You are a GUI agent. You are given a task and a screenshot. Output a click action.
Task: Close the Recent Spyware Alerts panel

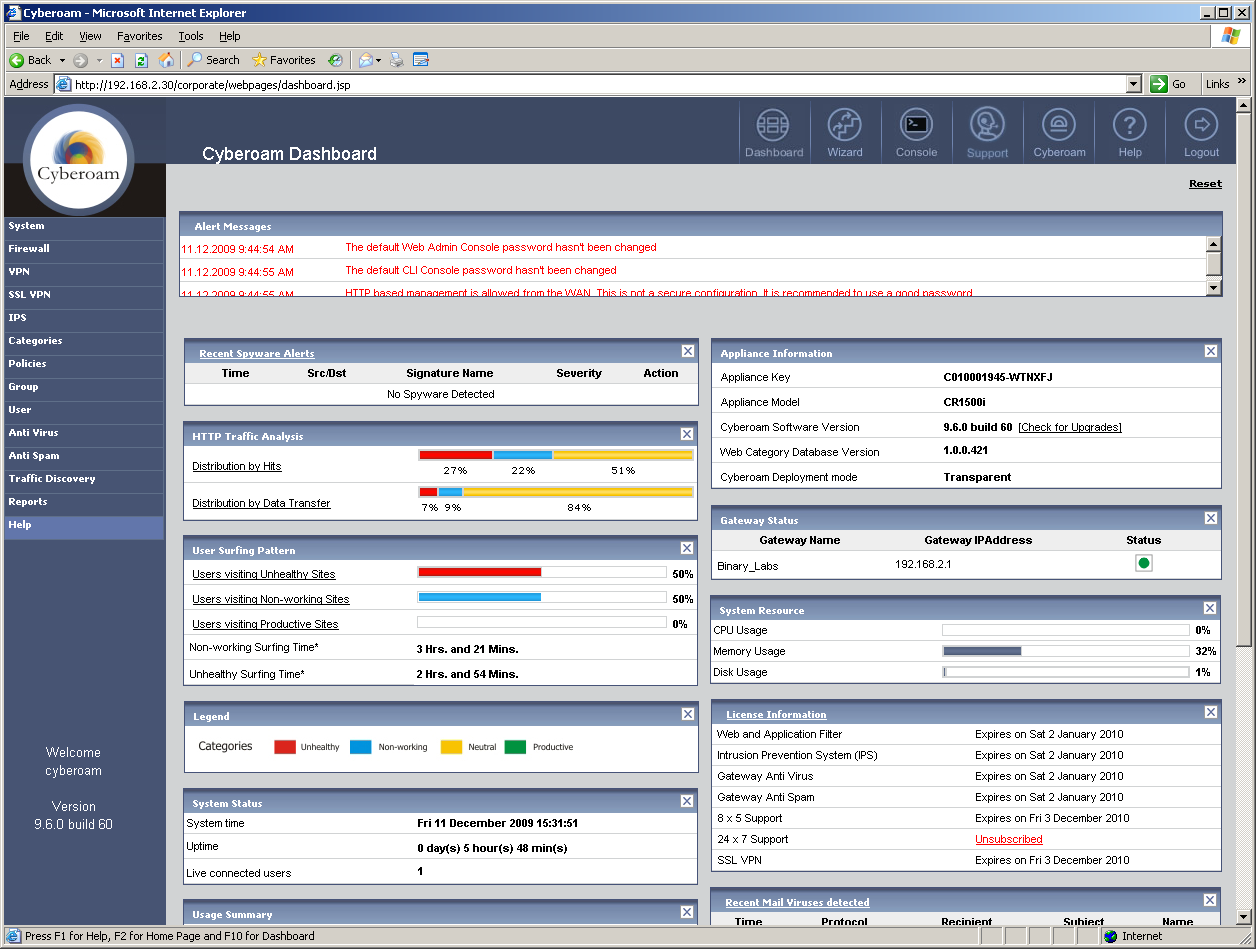688,351
